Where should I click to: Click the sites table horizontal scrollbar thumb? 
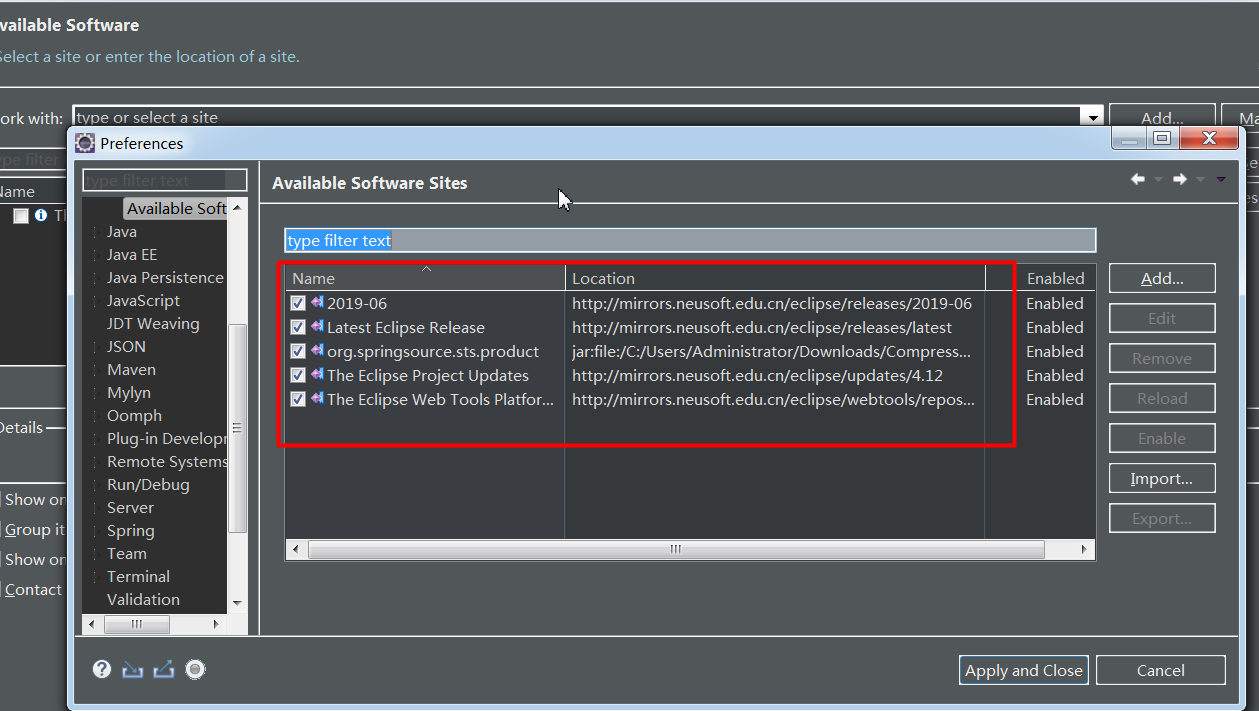tap(676, 549)
